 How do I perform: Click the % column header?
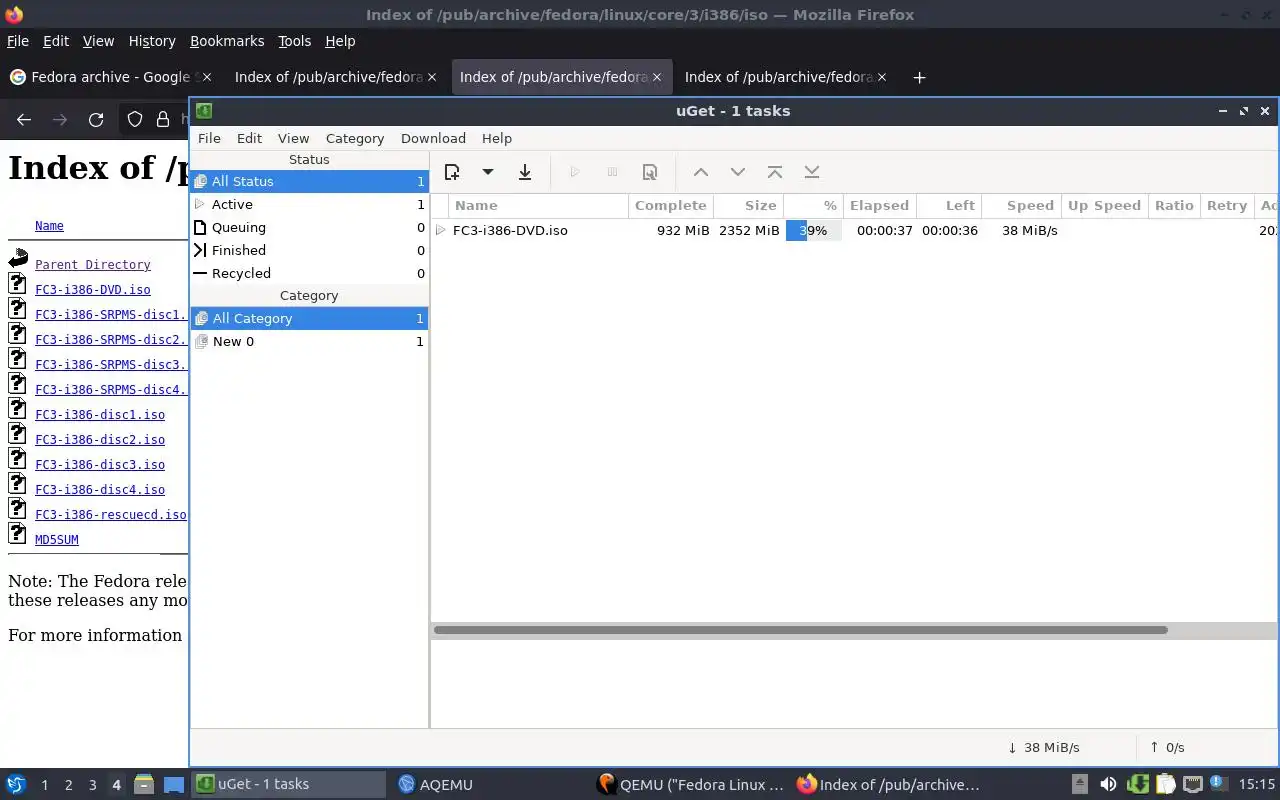813,205
